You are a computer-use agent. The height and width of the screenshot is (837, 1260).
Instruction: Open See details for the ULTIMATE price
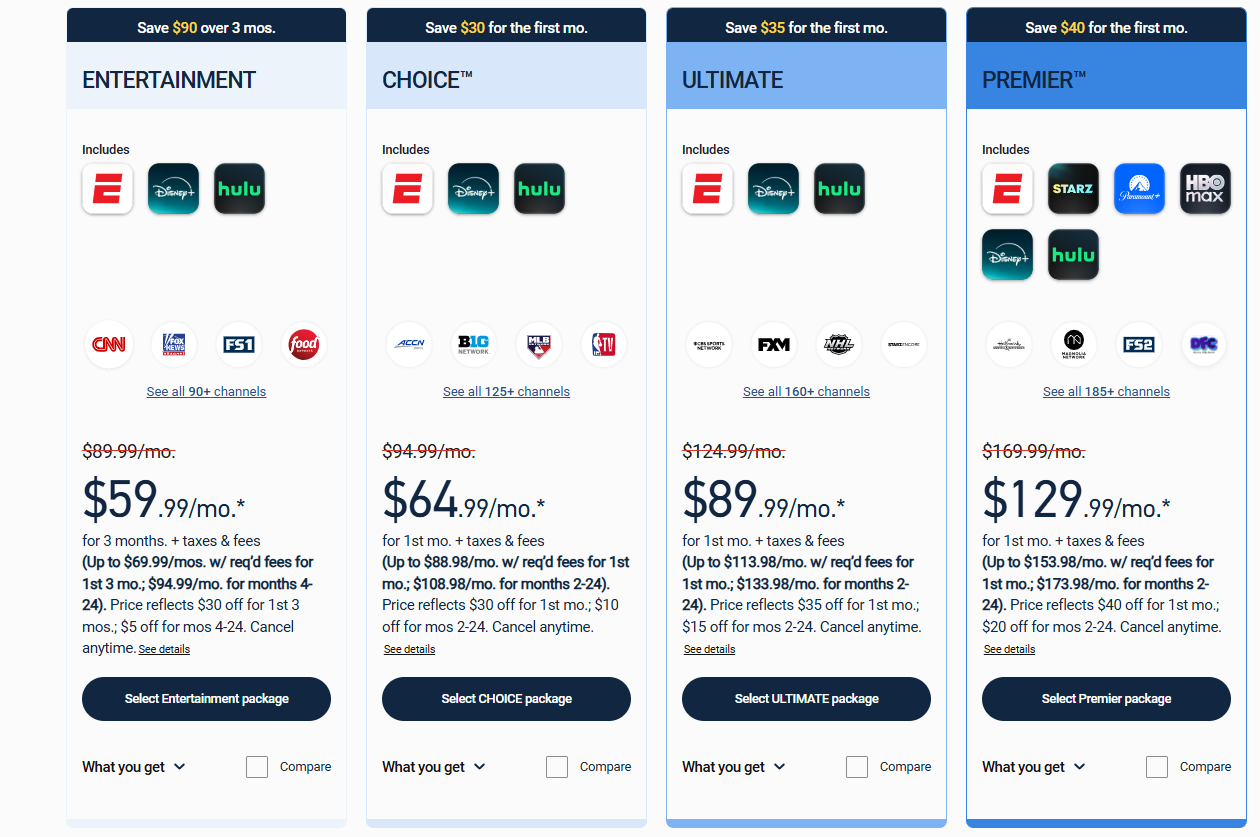point(710,650)
